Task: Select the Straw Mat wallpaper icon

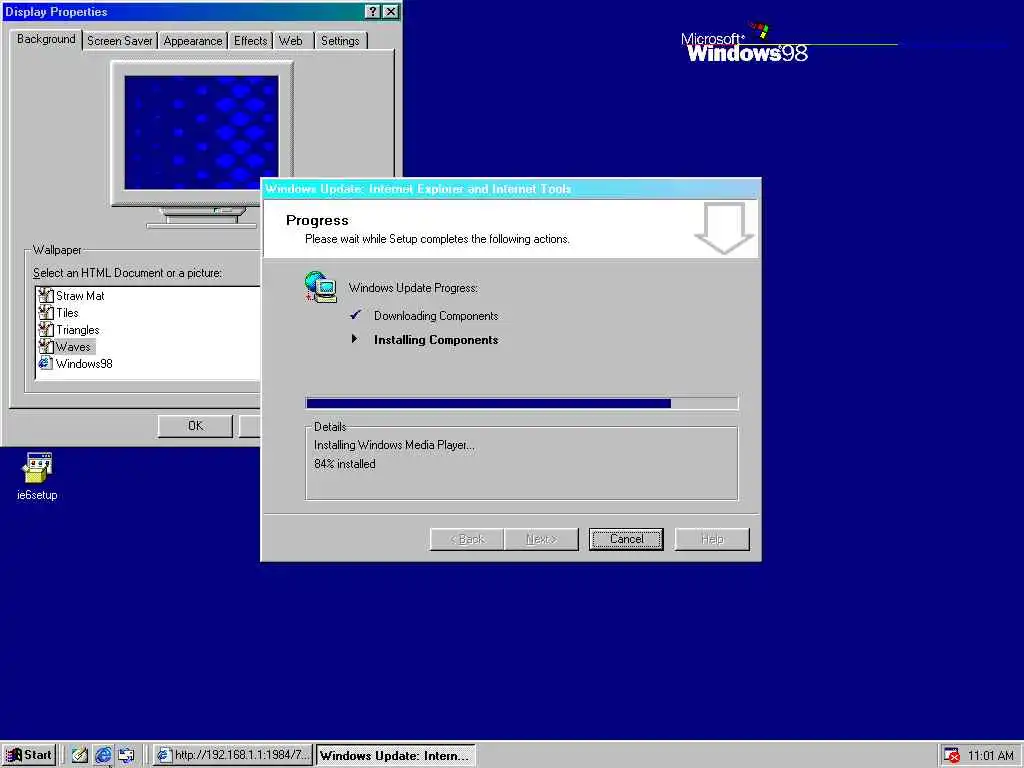Action: (45, 295)
